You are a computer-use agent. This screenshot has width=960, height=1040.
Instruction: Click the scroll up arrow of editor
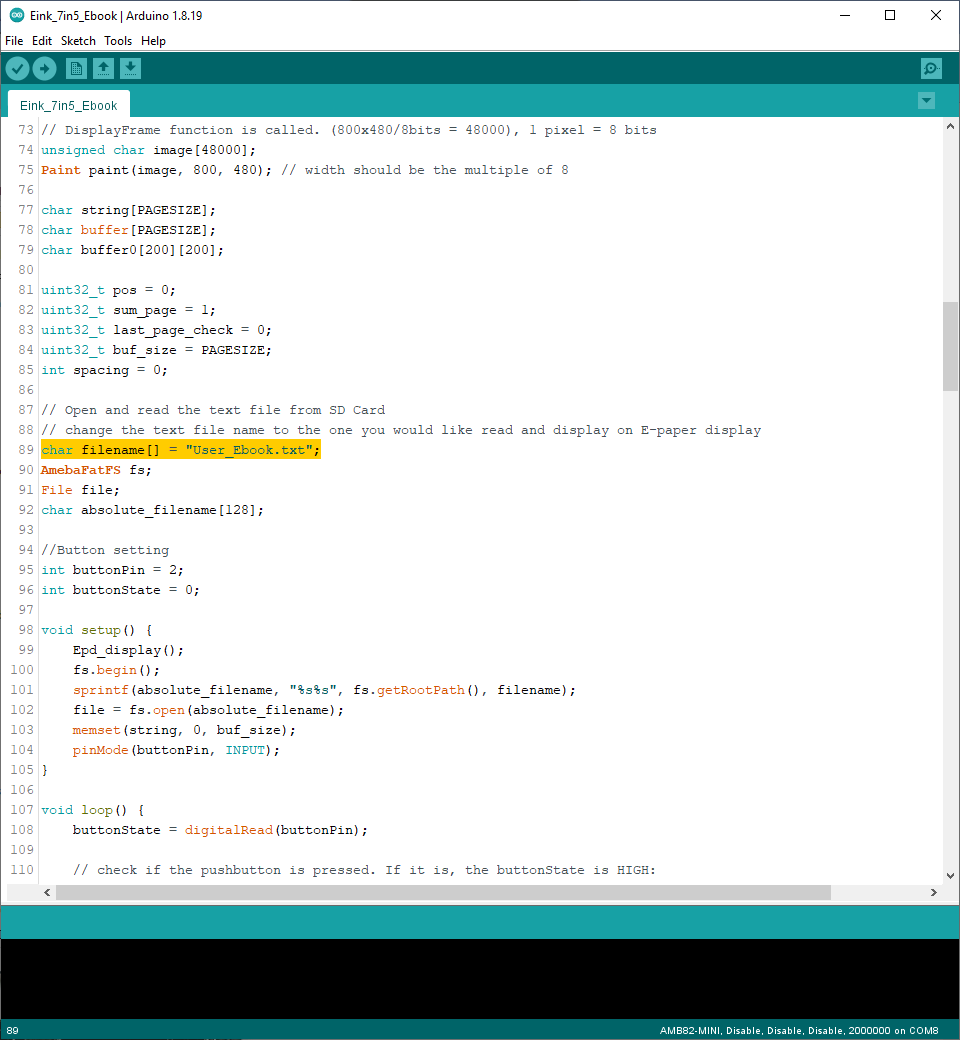(950, 129)
